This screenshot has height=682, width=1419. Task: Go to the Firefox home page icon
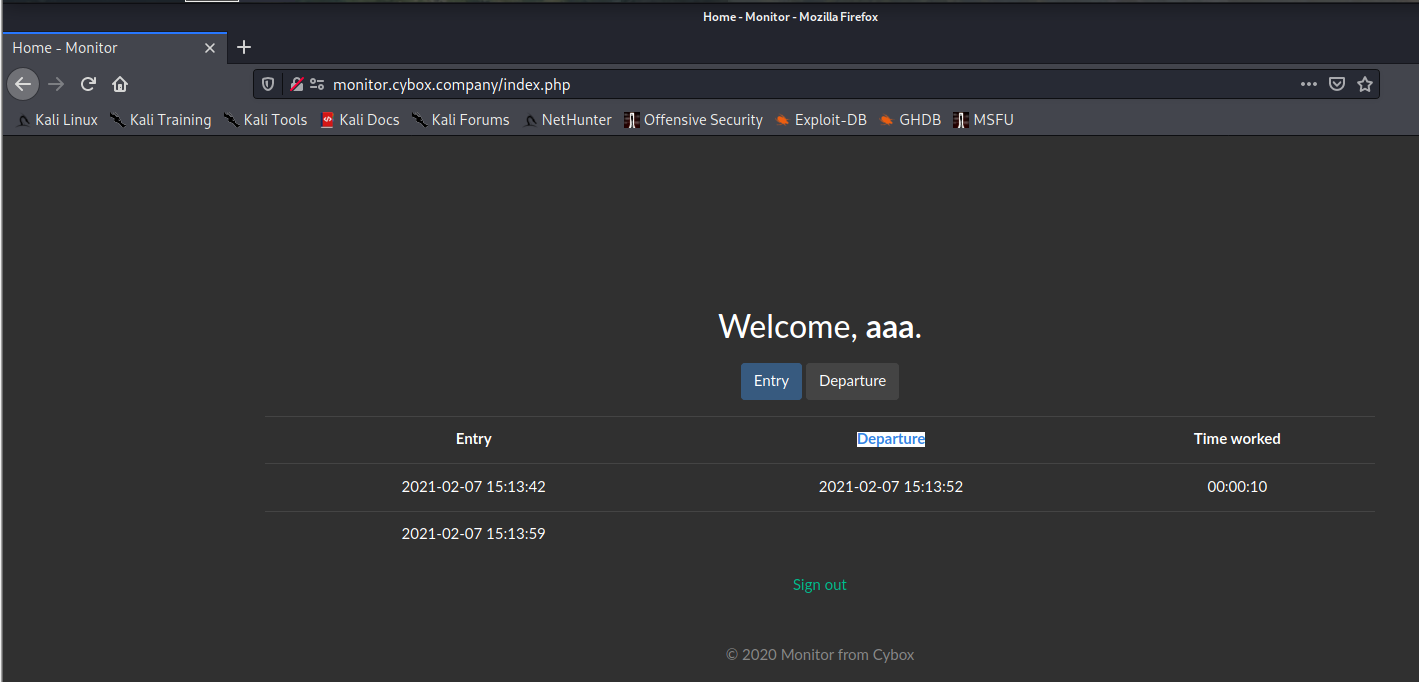(x=120, y=84)
